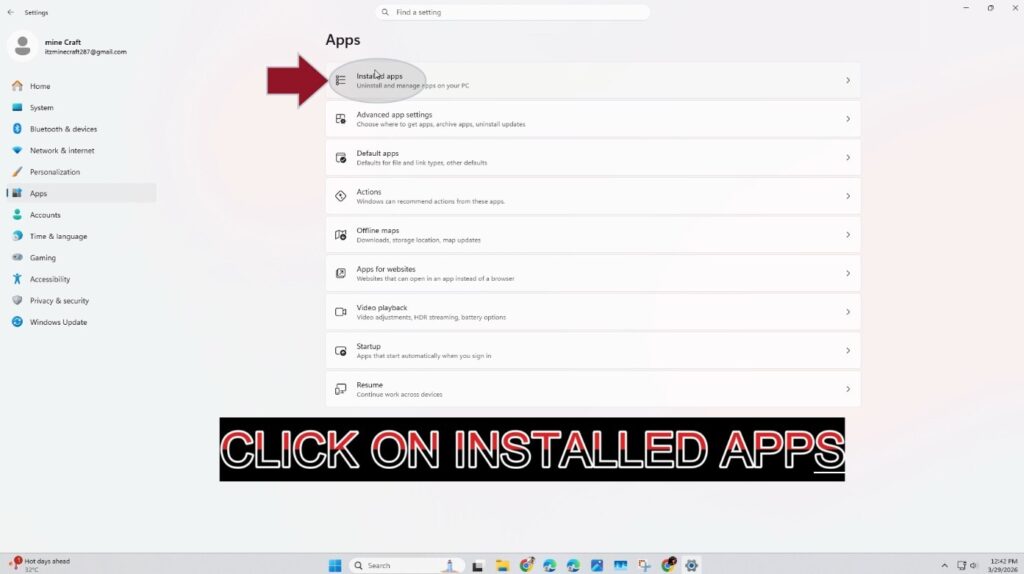Open the Windows Start menu

(x=335, y=565)
